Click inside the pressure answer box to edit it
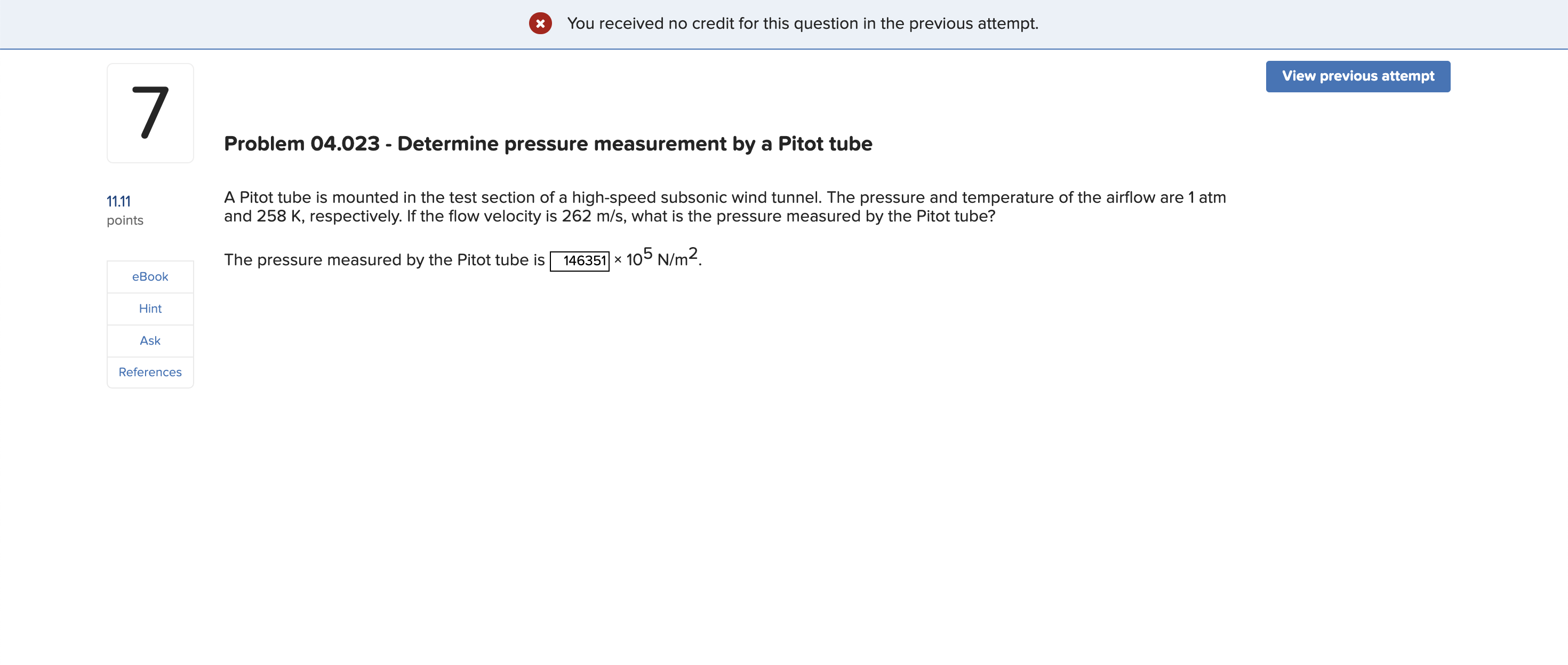This screenshot has width=1568, height=665. (x=580, y=260)
